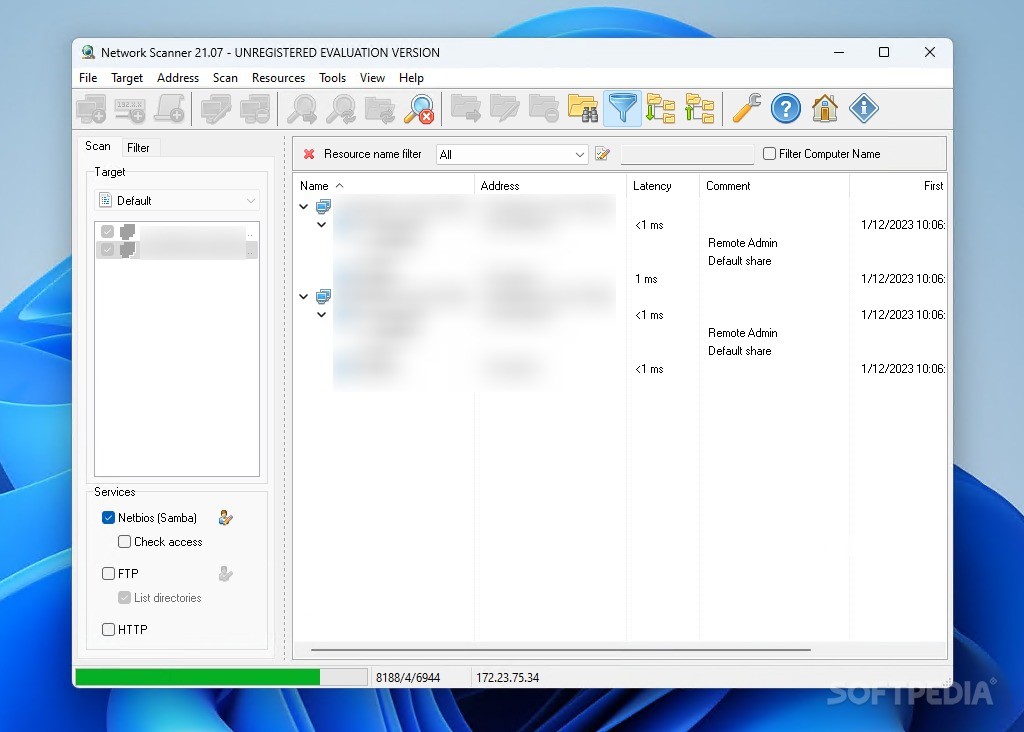Collapse the second computer tree node
1024x732 pixels.
coord(304,296)
